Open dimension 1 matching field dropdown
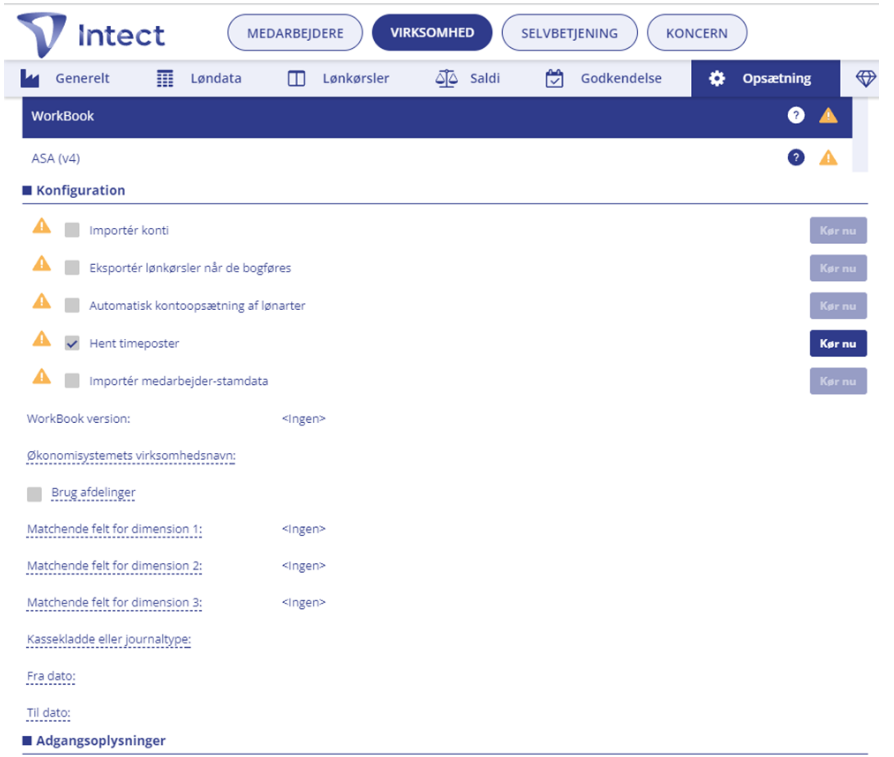Image resolution: width=894 pixels, height=757 pixels. [303, 529]
